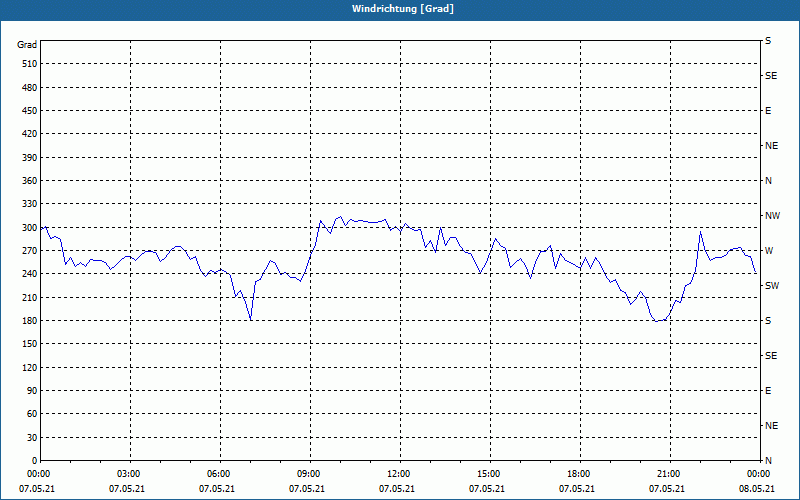Viewport: 800px width, 500px height.
Task: Select the 270 degree axis label
Action: (x=30, y=251)
